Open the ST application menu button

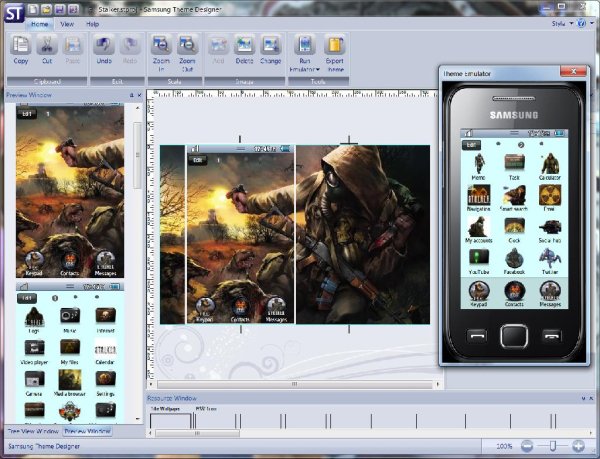14,12
